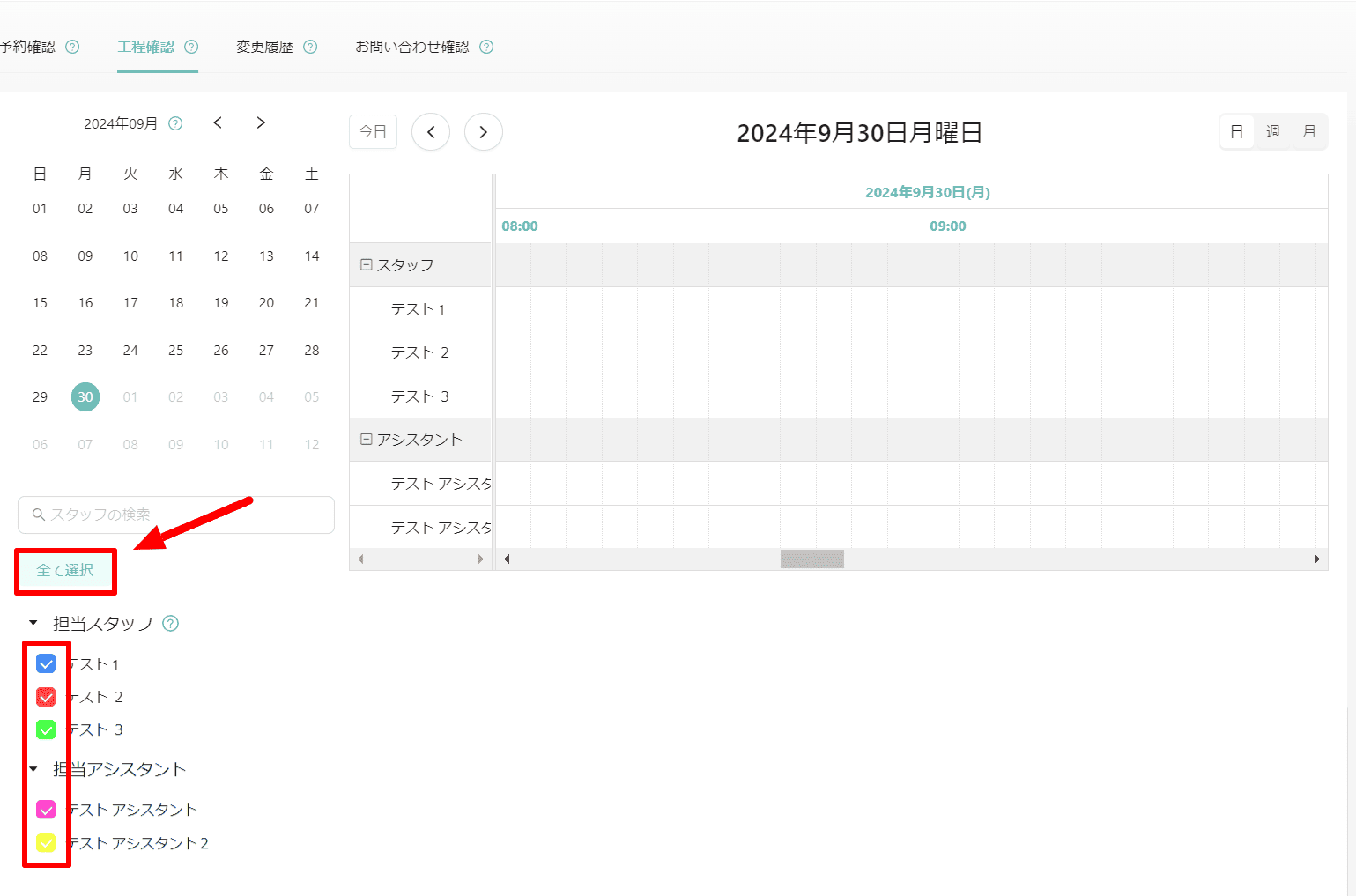Uncheck the テスト 1 staff checkbox
This screenshot has height=896, width=1356.
(46, 664)
